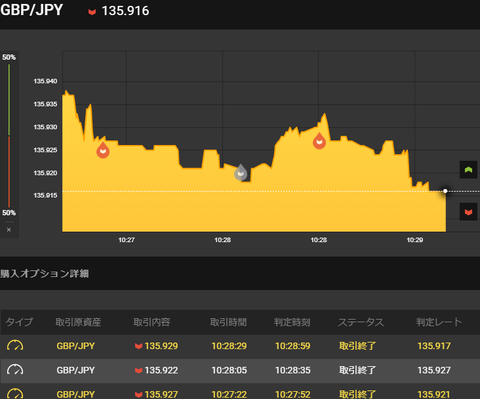The width and height of the screenshot is (480, 399).
Task: Click trade time 10:28:05
Action: [229, 370]
